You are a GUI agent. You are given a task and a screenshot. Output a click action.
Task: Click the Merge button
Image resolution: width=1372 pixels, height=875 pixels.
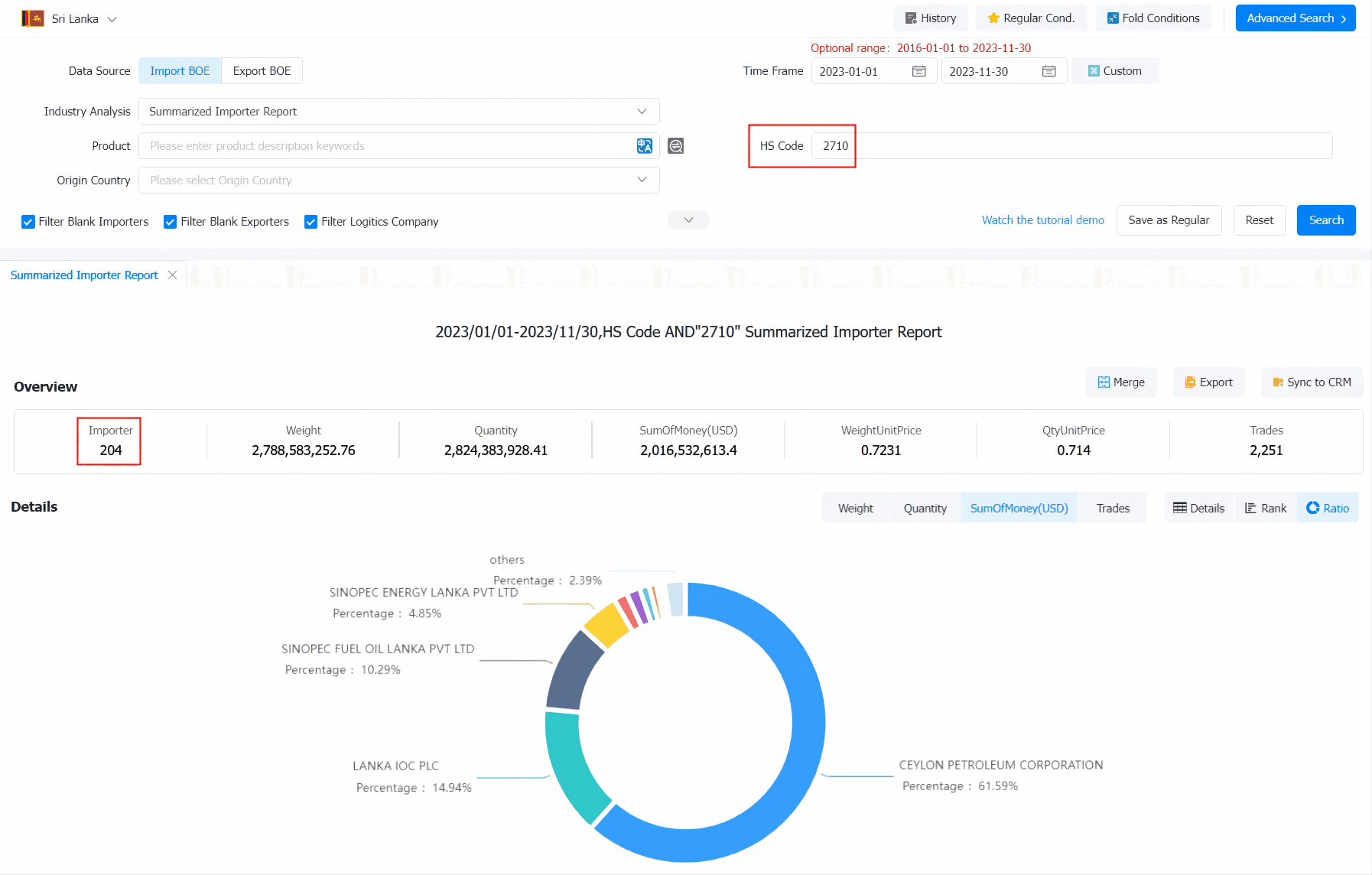pos(1121,382)
